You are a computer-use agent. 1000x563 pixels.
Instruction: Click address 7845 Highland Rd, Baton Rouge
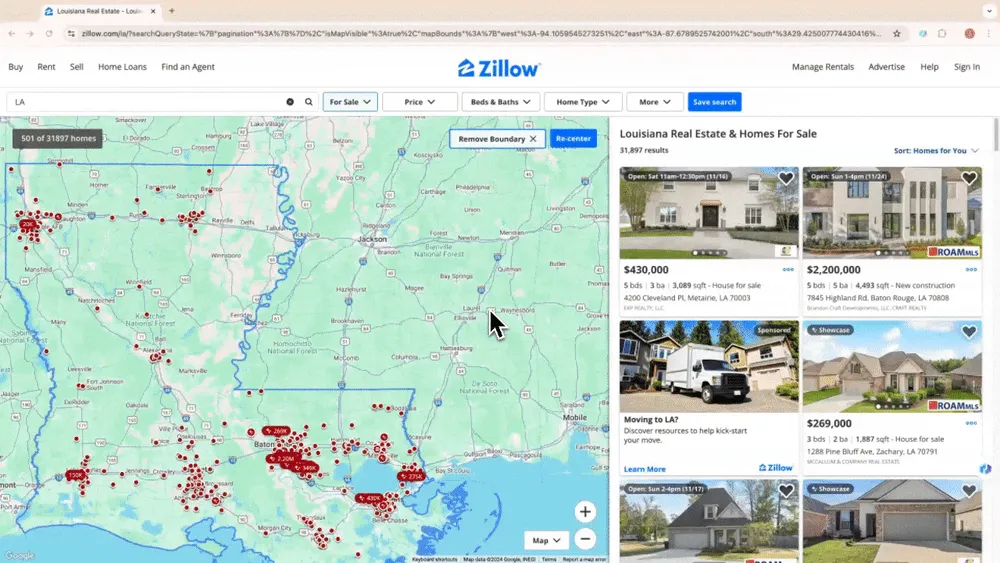[878, 298]
